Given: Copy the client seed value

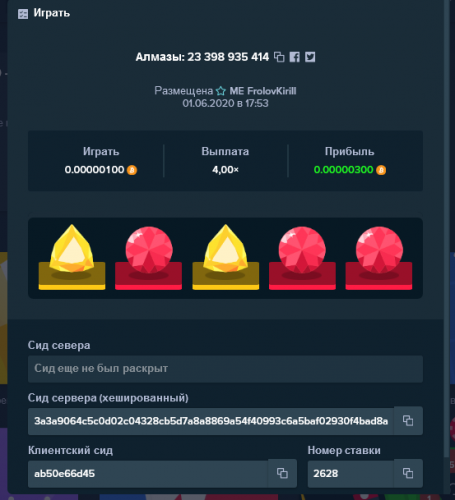Looking at the screenshot, I should [282, 473].
